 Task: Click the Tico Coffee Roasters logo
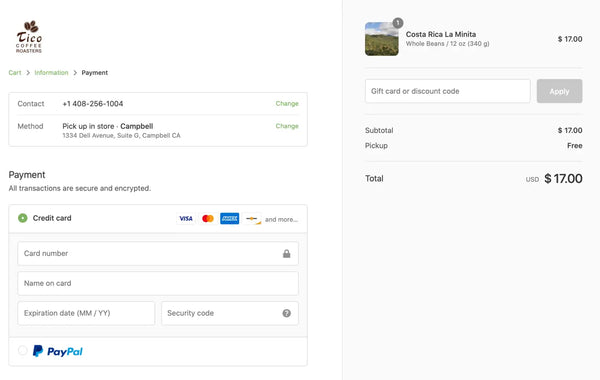(x=29, y=37)
